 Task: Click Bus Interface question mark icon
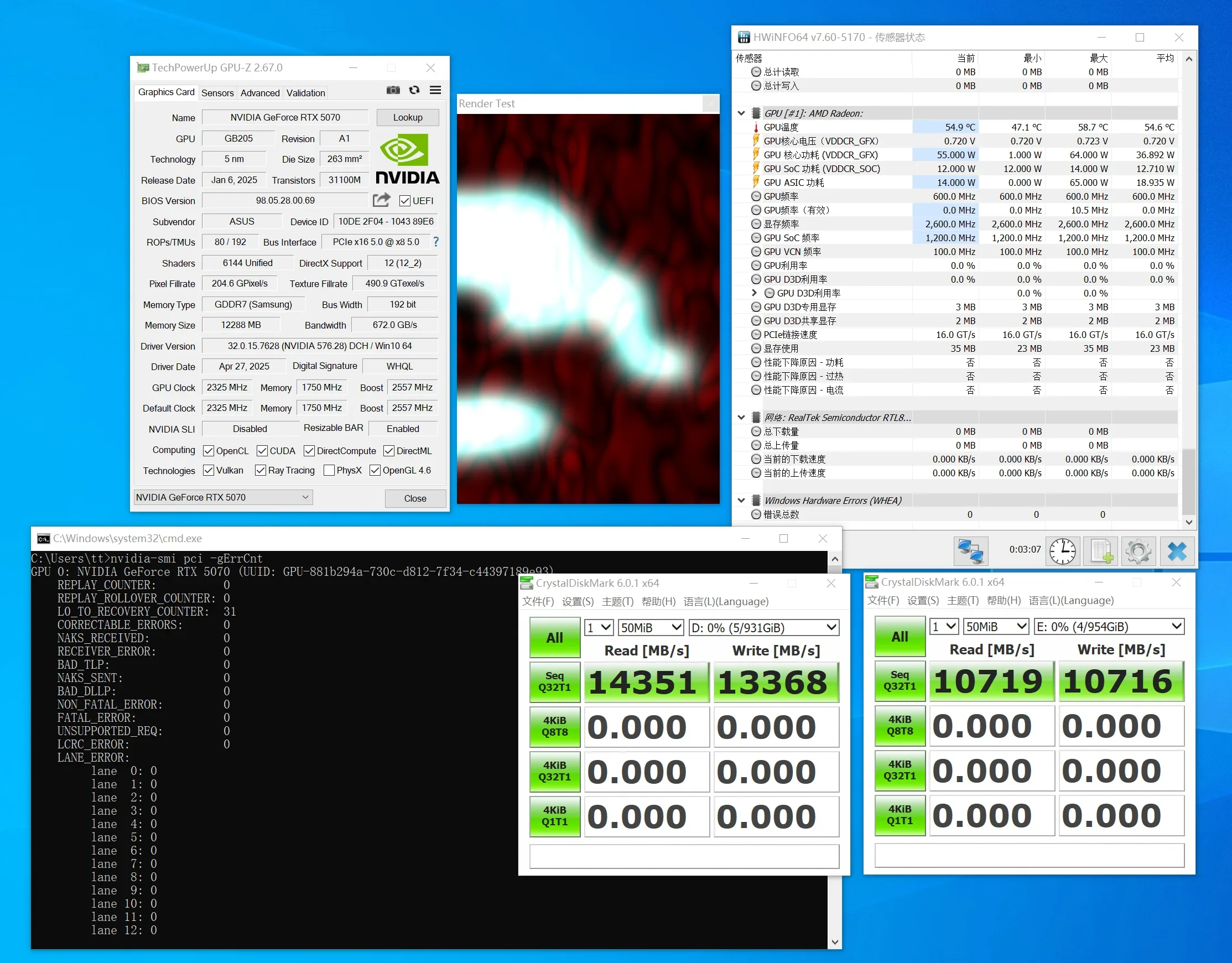[435, 242]
